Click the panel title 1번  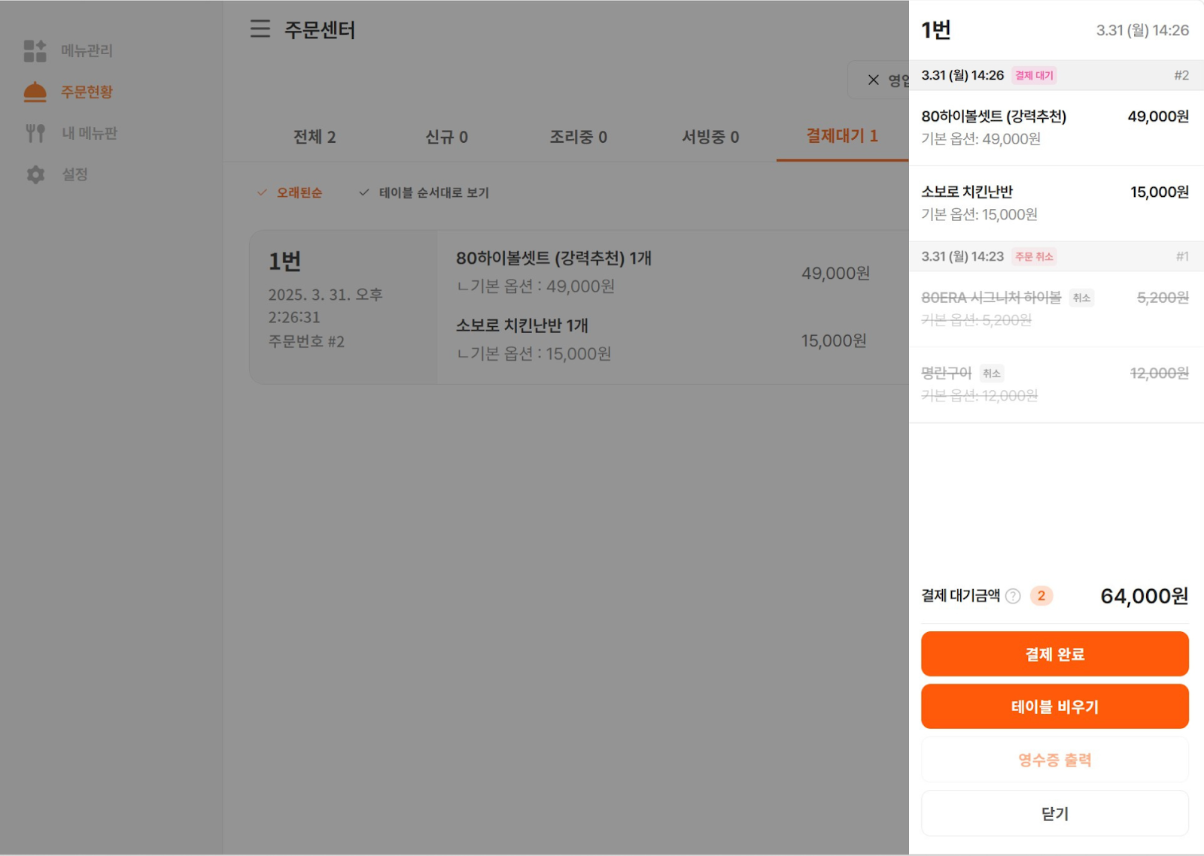coord(936,30)
